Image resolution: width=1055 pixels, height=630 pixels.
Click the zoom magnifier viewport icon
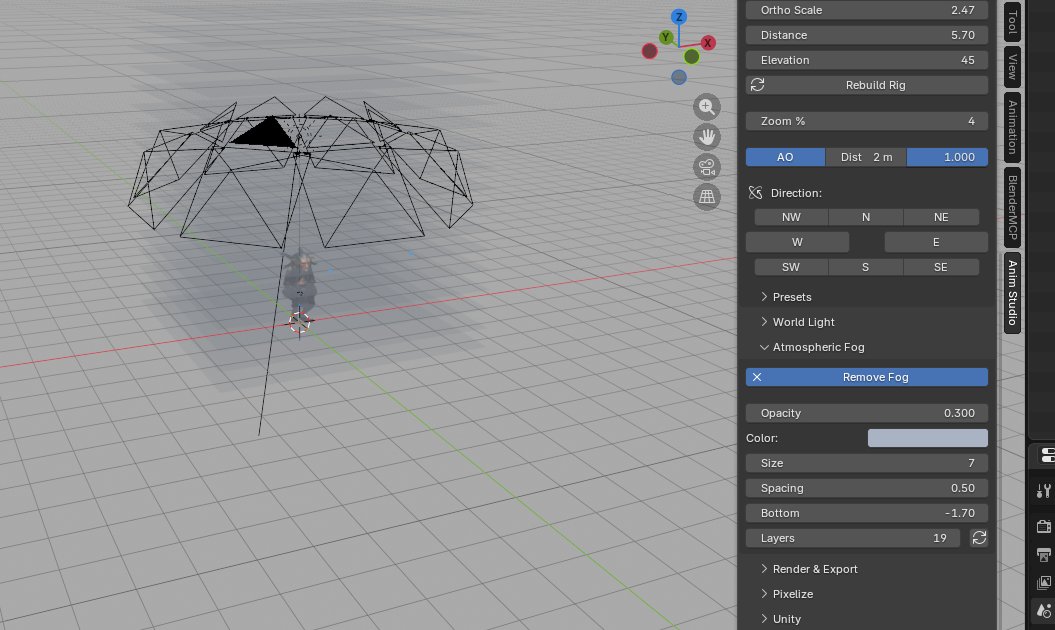[x=706, y=107]
